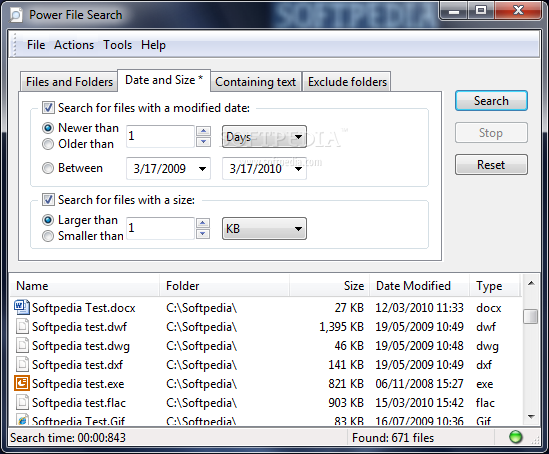Click the Reset button
Image resolution: width=549 pixels, height=454 pixels.
click(x=491, y=165)
